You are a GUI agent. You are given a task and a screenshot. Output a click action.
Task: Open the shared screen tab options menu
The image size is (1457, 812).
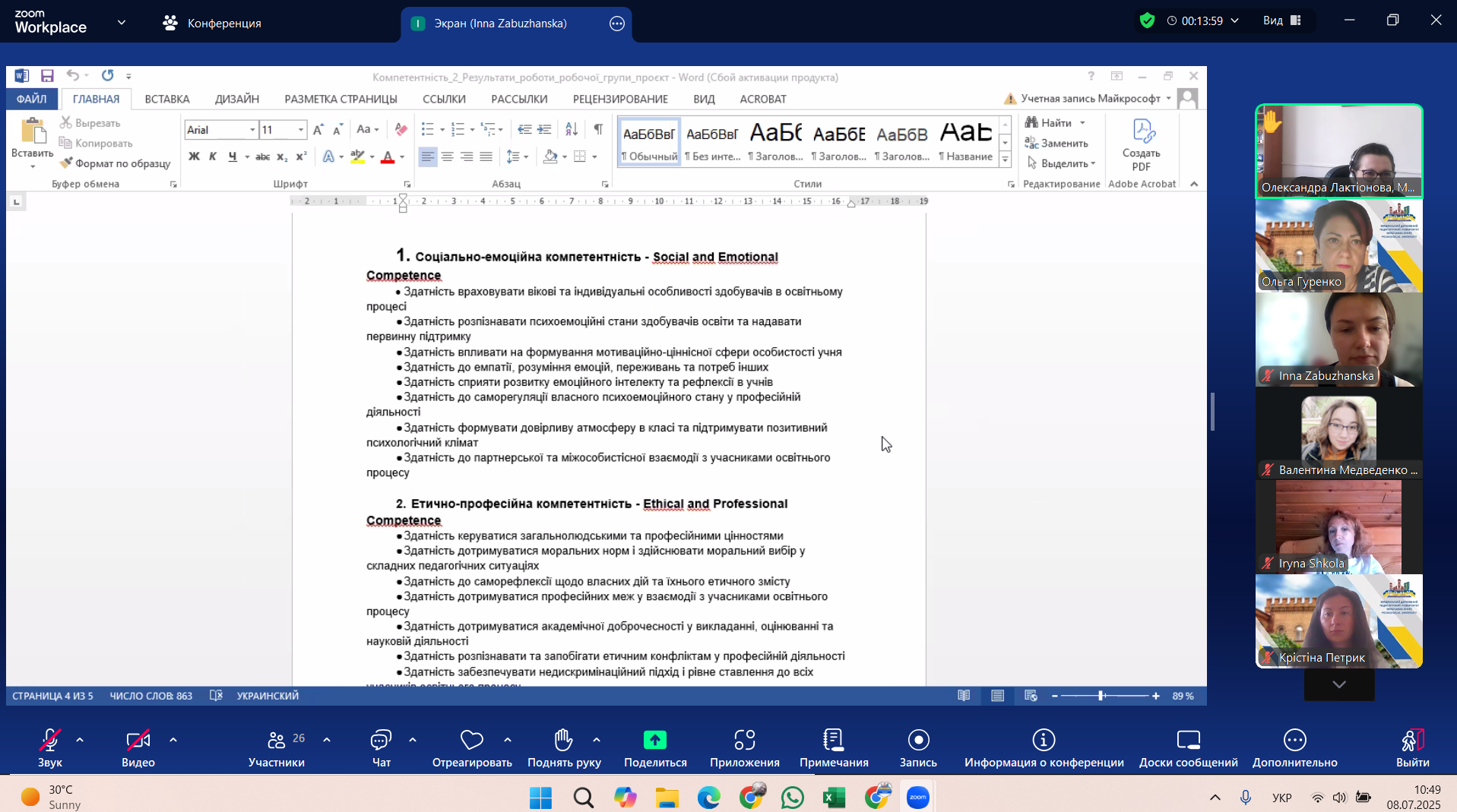tap(616, 24)
